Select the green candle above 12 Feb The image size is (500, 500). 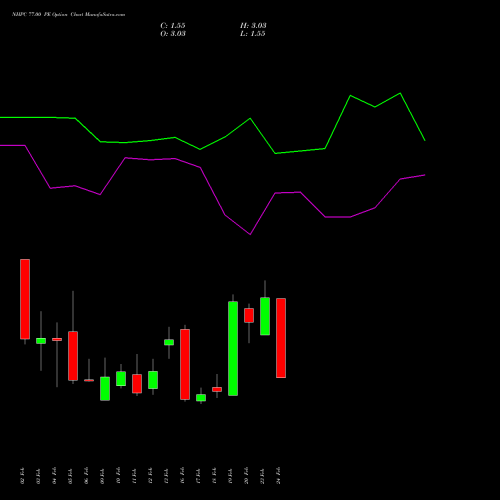pyautogui.click(x=153, y=380)
